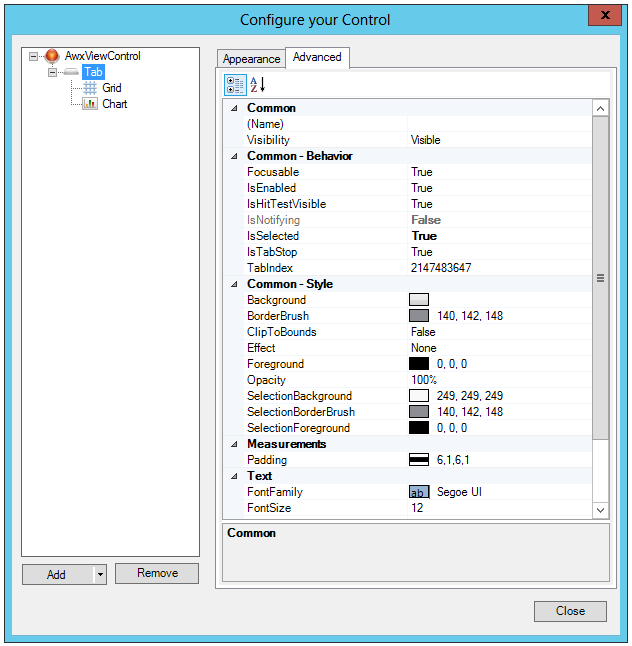Open the Add button dropdown arrow
The width and height of the screenshot is (632, 646).
point(99,574)
